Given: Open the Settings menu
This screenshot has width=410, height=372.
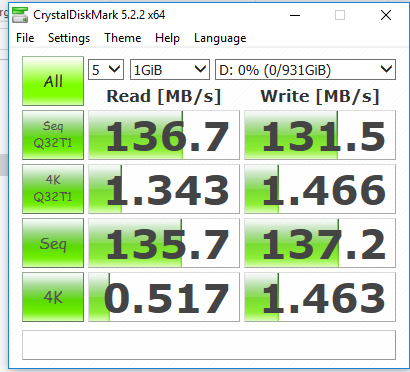Looking at the screenshot, I should (x=69, y=38).
